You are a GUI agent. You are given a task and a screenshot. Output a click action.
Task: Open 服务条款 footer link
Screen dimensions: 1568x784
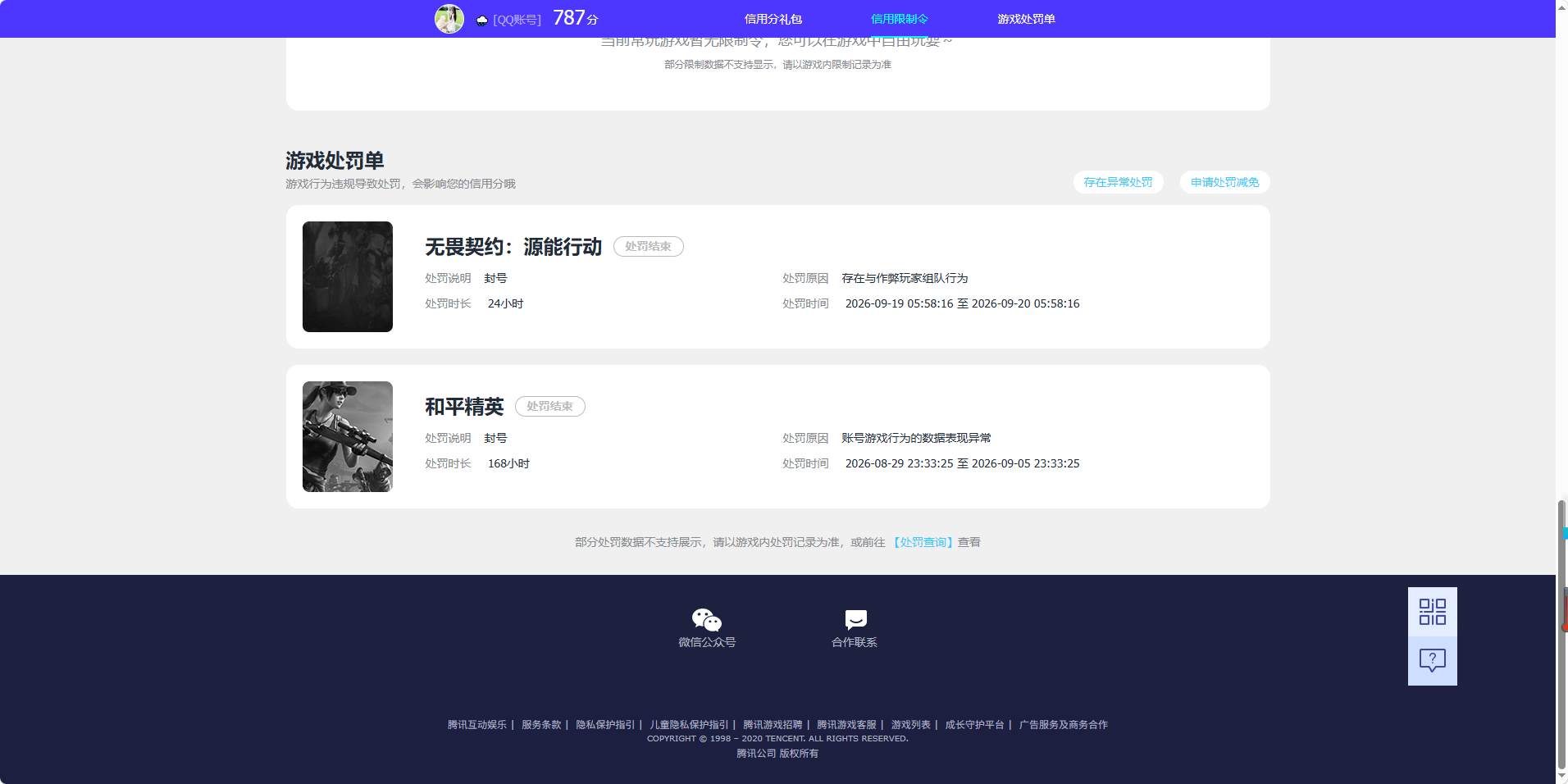(541, 725)
